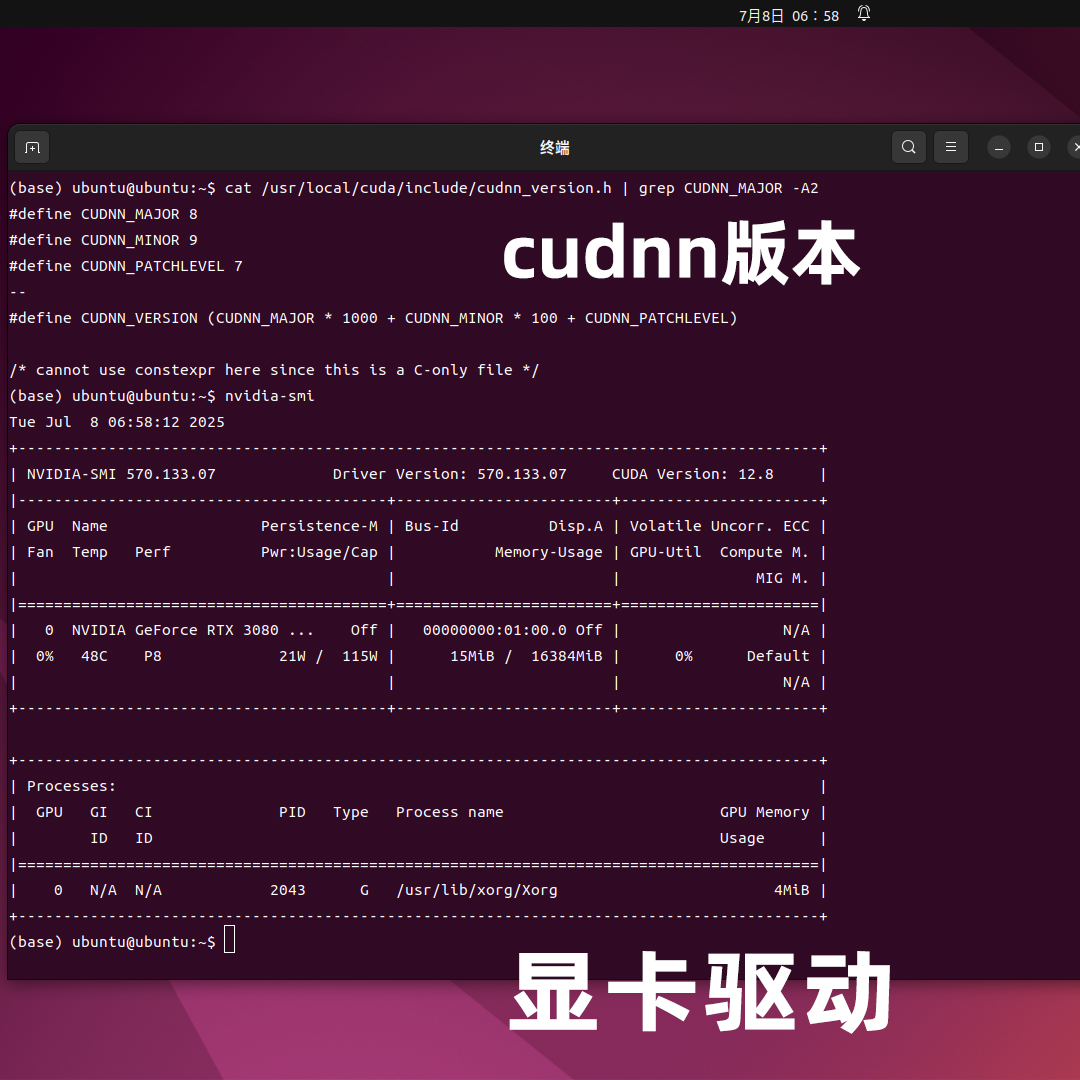This screenshot has height=1080, width=1080.
Task: Click the timestamp "Tue Jul 8 06:58:12 2025"
Action: pyautogui.click(x=117, y=422)
